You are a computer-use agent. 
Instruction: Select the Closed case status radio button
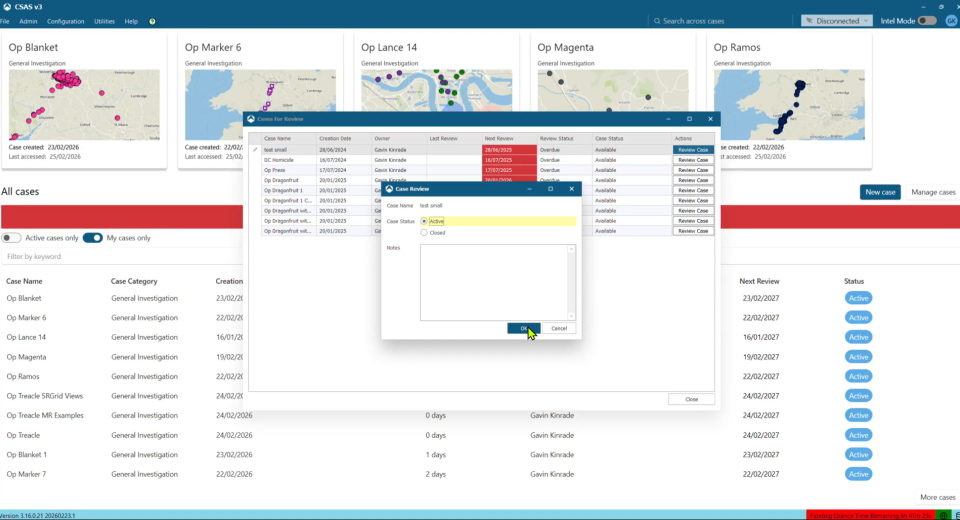(424, 232)
